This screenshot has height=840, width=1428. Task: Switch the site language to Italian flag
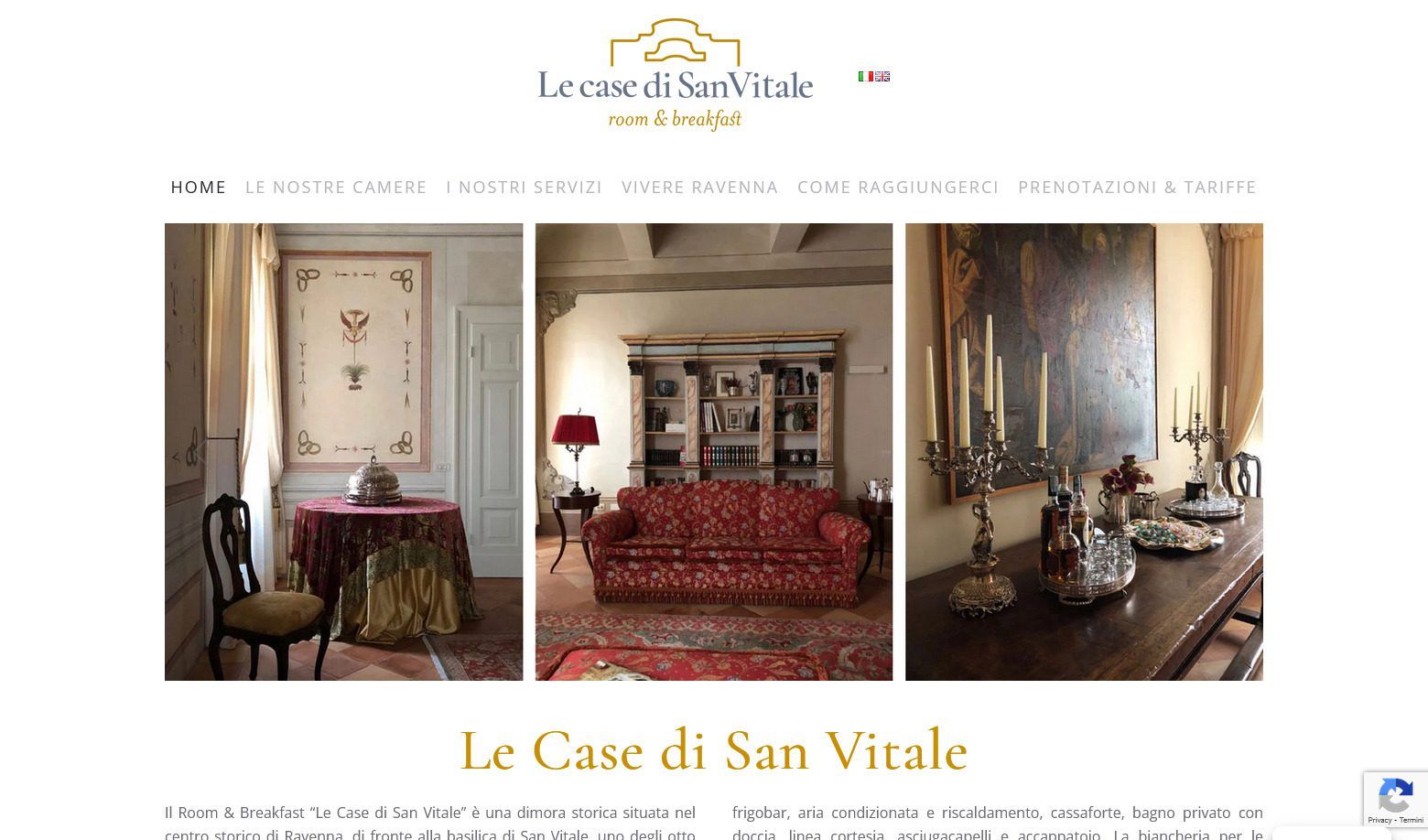pyautogui.click(x=865, y=77)
